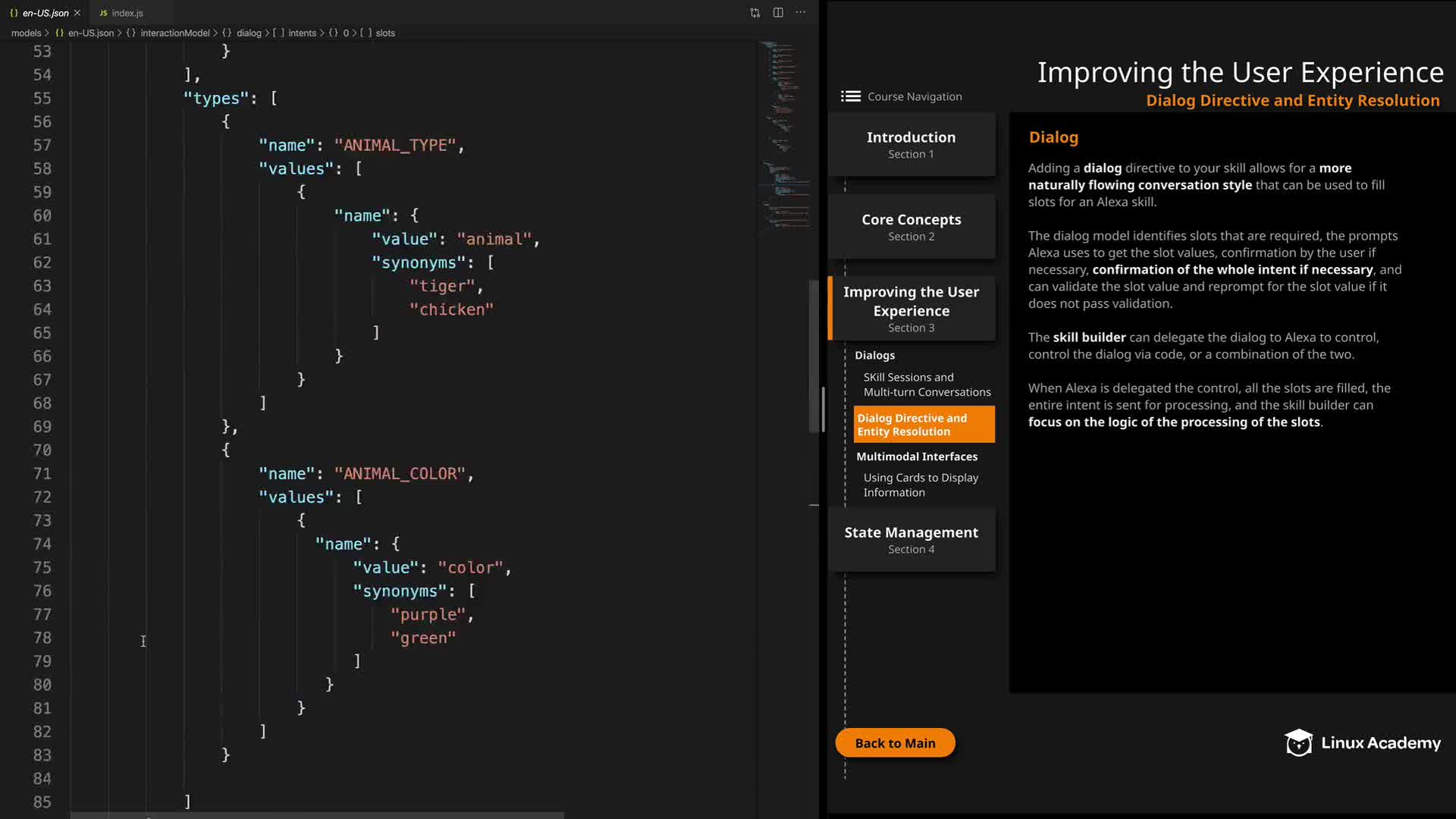The image size is (1456, 819).
Task: Split the editor to the right
Action: click(x=778, y=13)
